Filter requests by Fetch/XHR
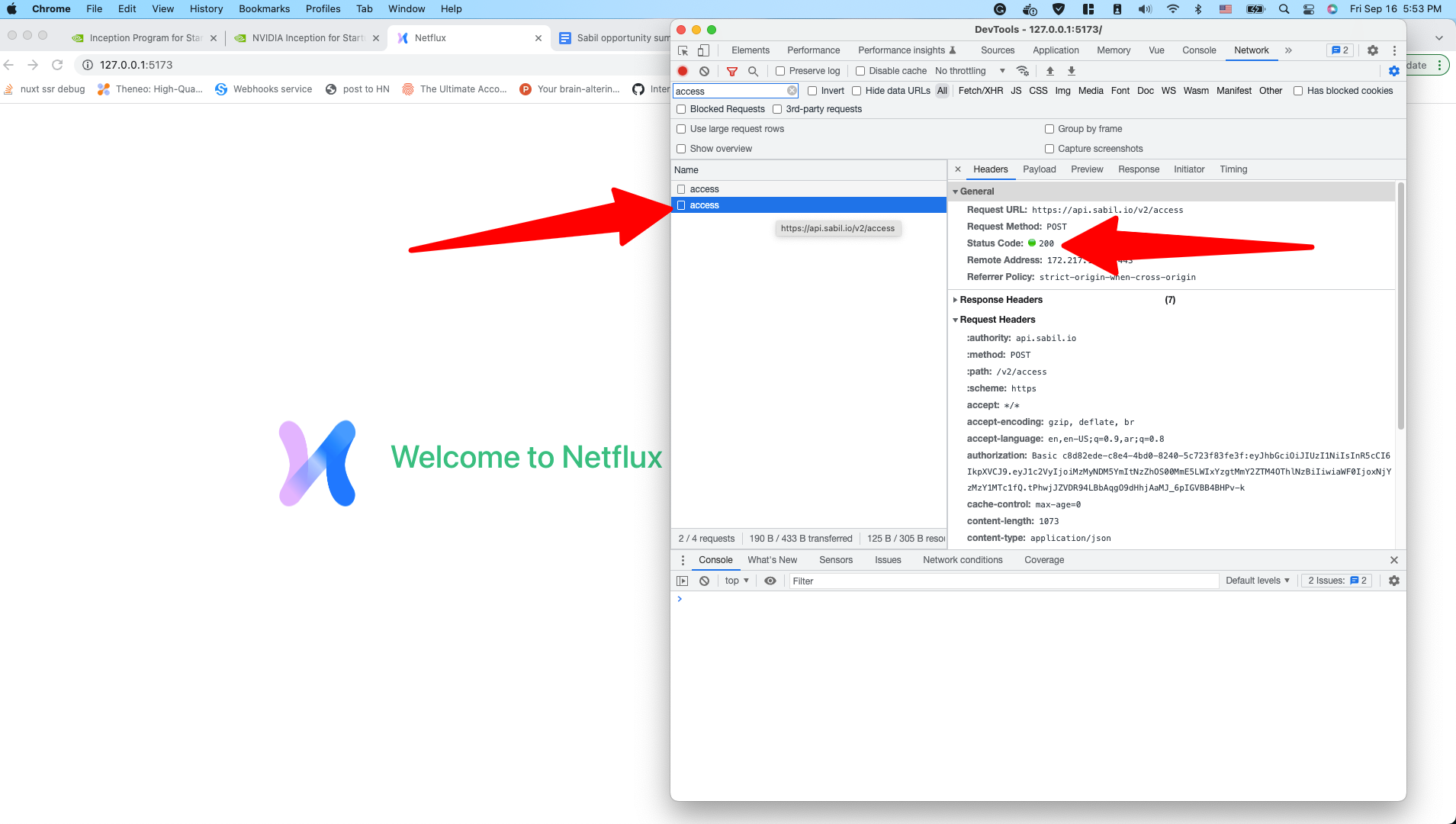 click(981, 91)
